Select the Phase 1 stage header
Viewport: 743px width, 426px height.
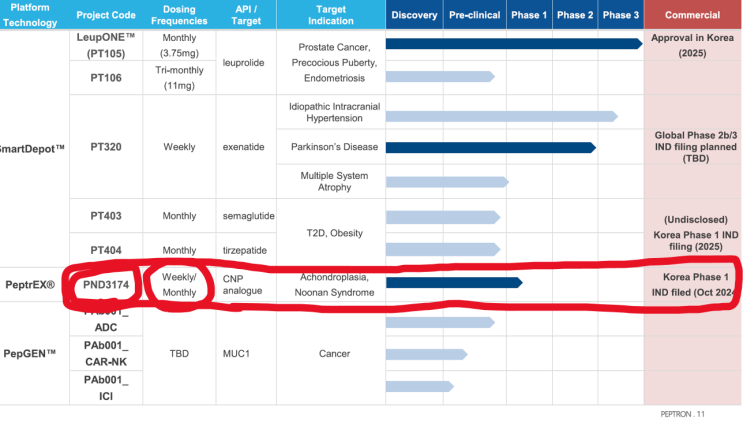pyautogui.click(x=529, y=15)
